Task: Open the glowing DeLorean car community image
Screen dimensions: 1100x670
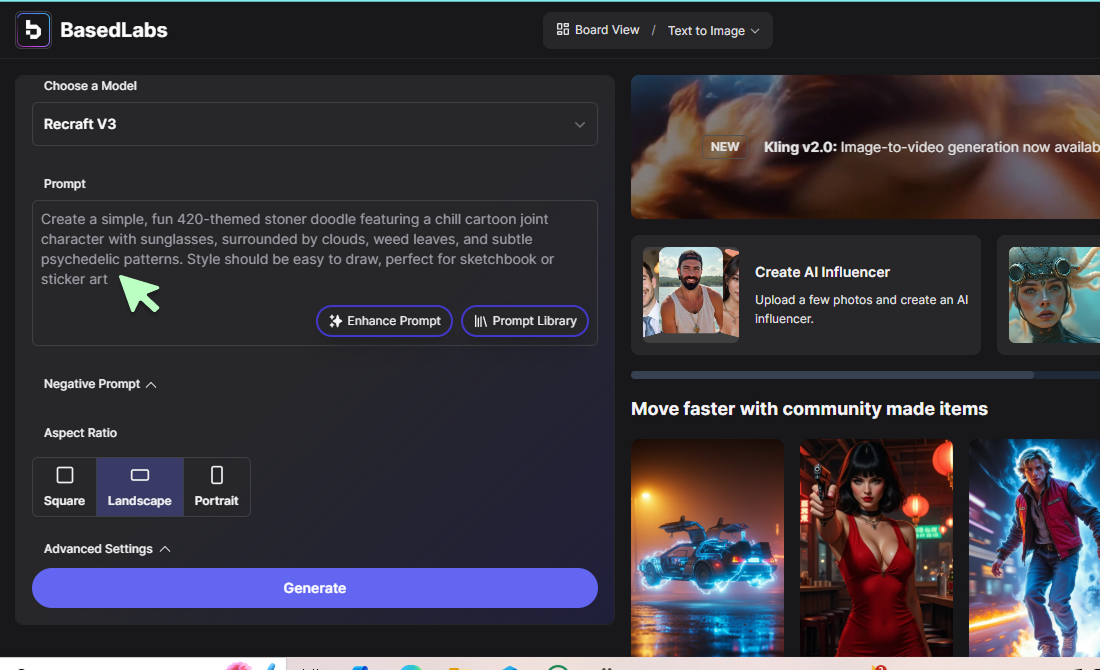Action: coord(707,547)
